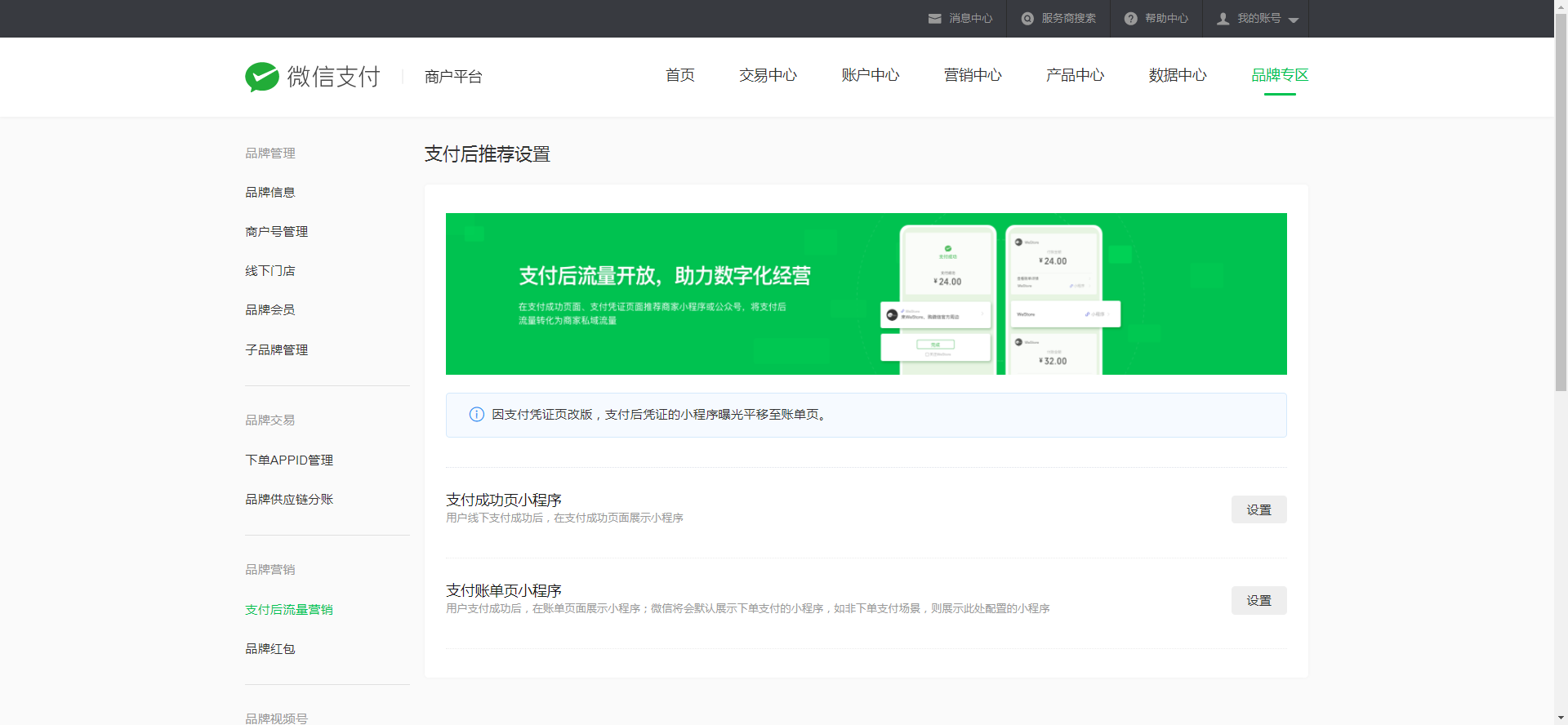Click the 帮助中心 question mark icon

(1130, 19)
